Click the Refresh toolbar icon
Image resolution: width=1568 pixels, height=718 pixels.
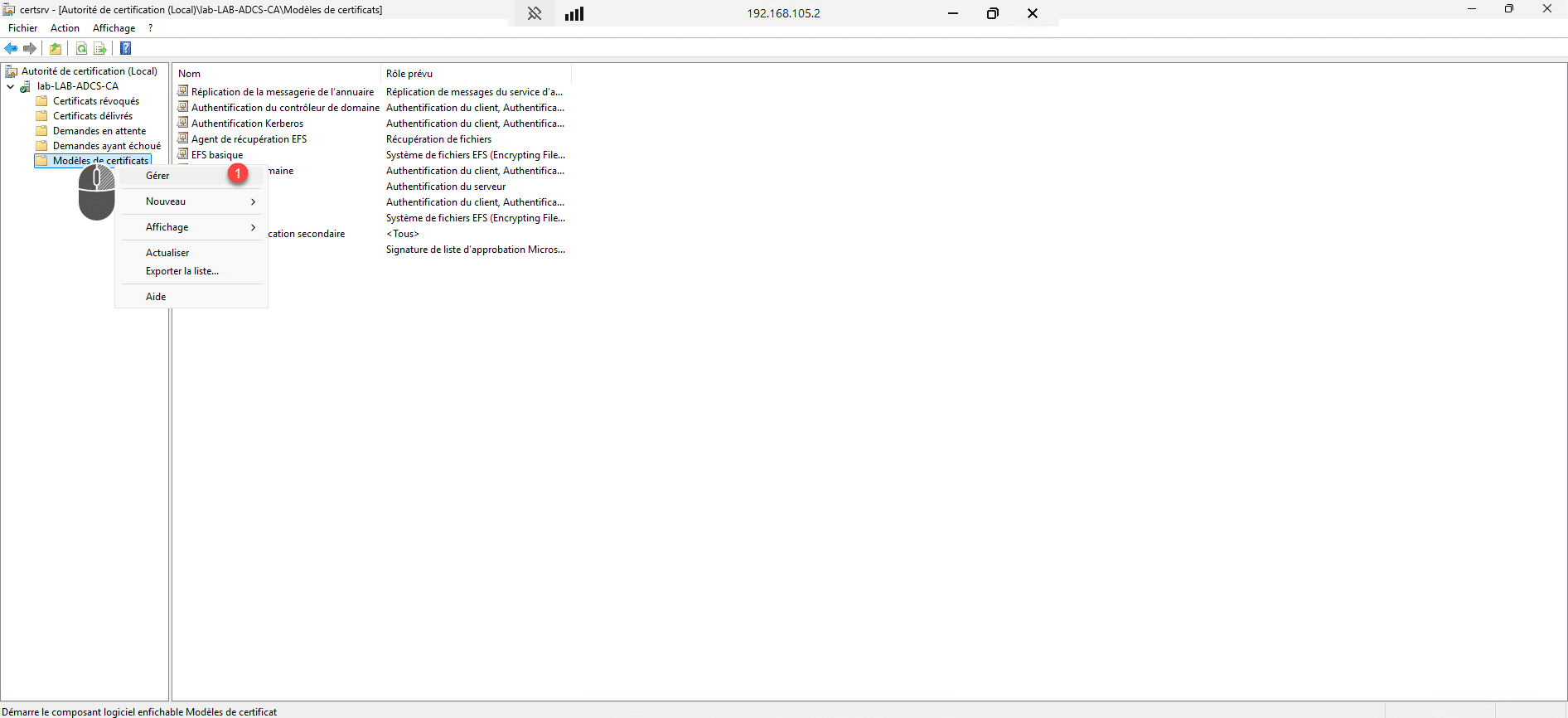point(81,49)
